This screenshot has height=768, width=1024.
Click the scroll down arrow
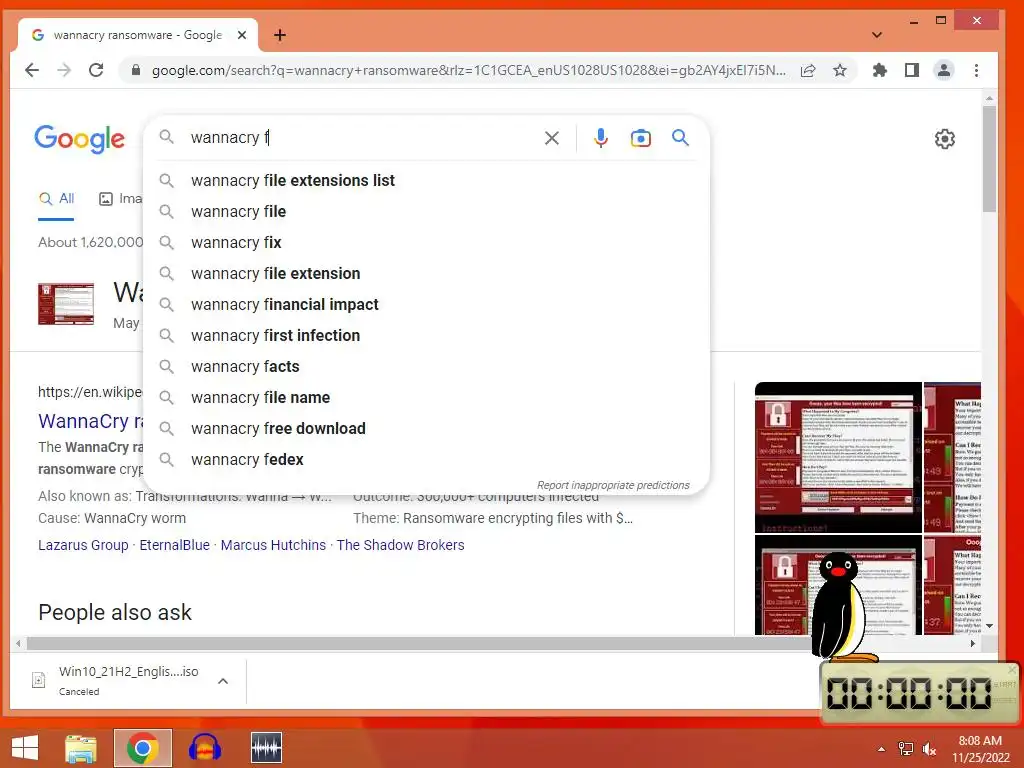pyautogui.click(x=989, y=626)
